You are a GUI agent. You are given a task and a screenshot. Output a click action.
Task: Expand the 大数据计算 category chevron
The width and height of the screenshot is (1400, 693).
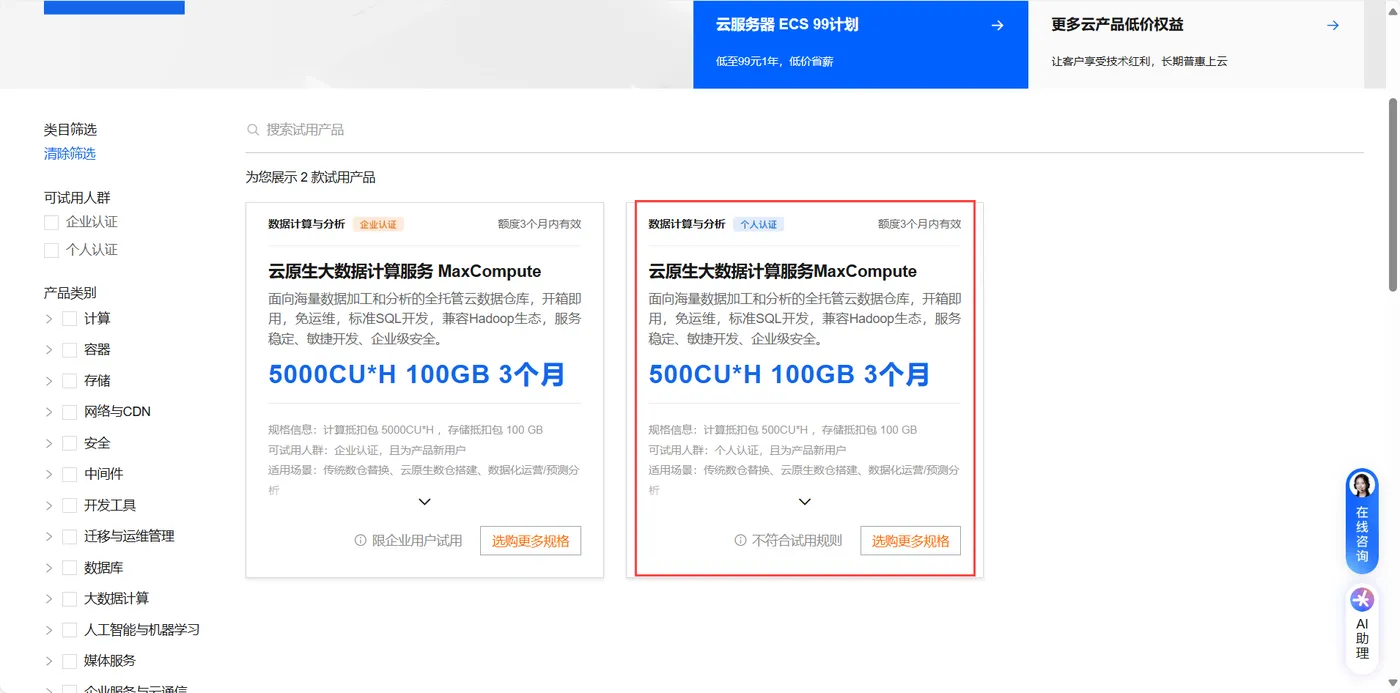pyautogui.click(x=49, y=599)
